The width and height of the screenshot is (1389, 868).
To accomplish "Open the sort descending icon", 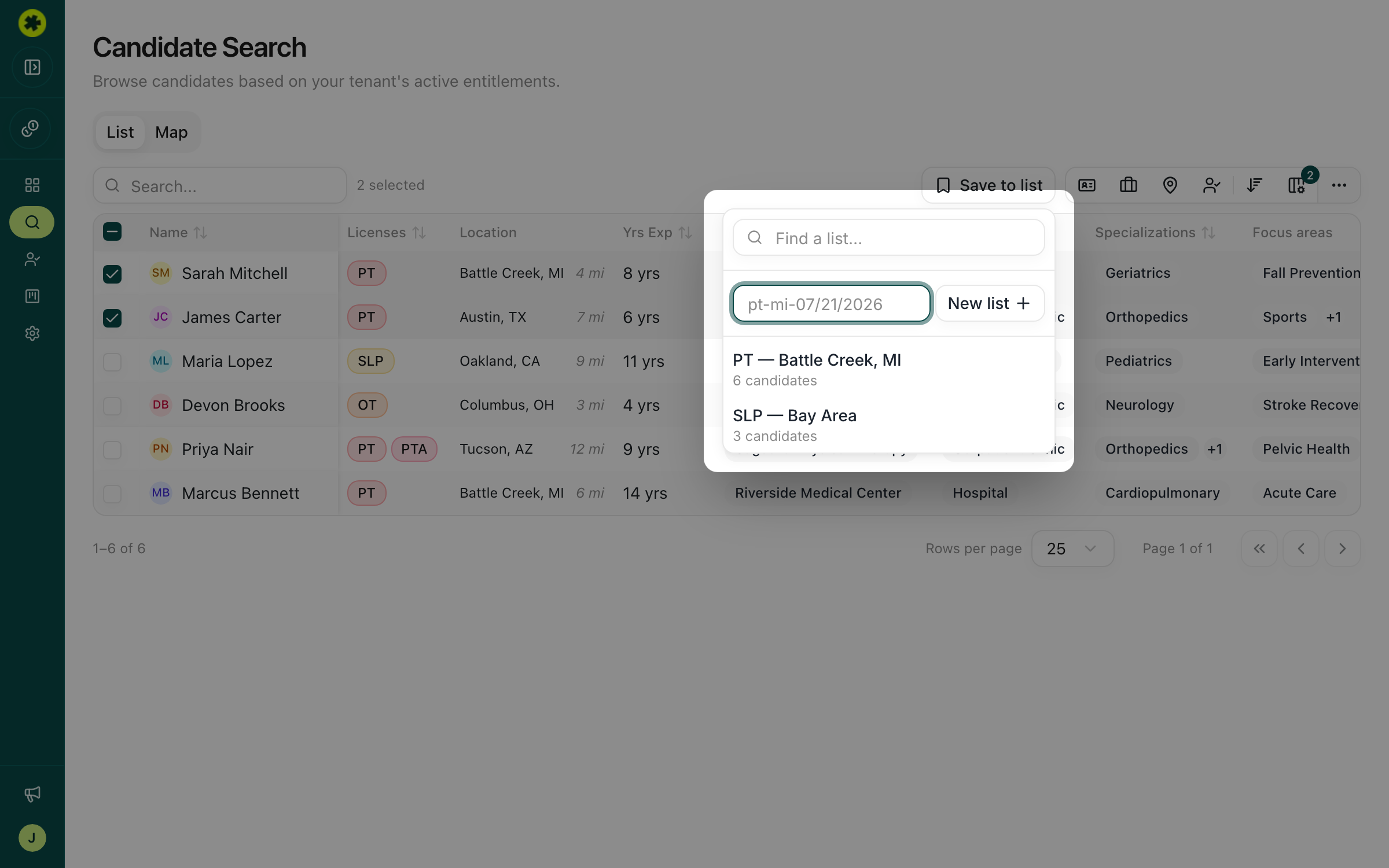I will point(1255,185).
